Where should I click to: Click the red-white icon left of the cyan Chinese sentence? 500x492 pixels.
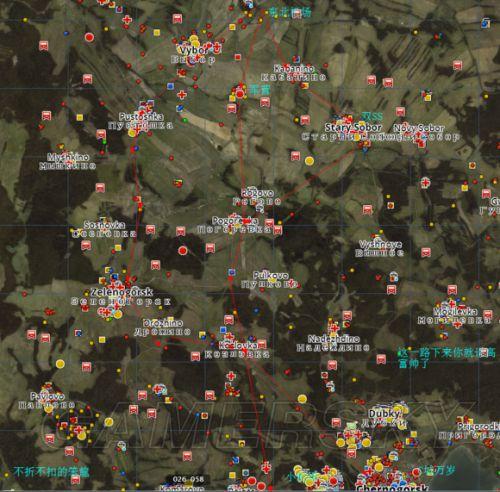tap(381, 359)
